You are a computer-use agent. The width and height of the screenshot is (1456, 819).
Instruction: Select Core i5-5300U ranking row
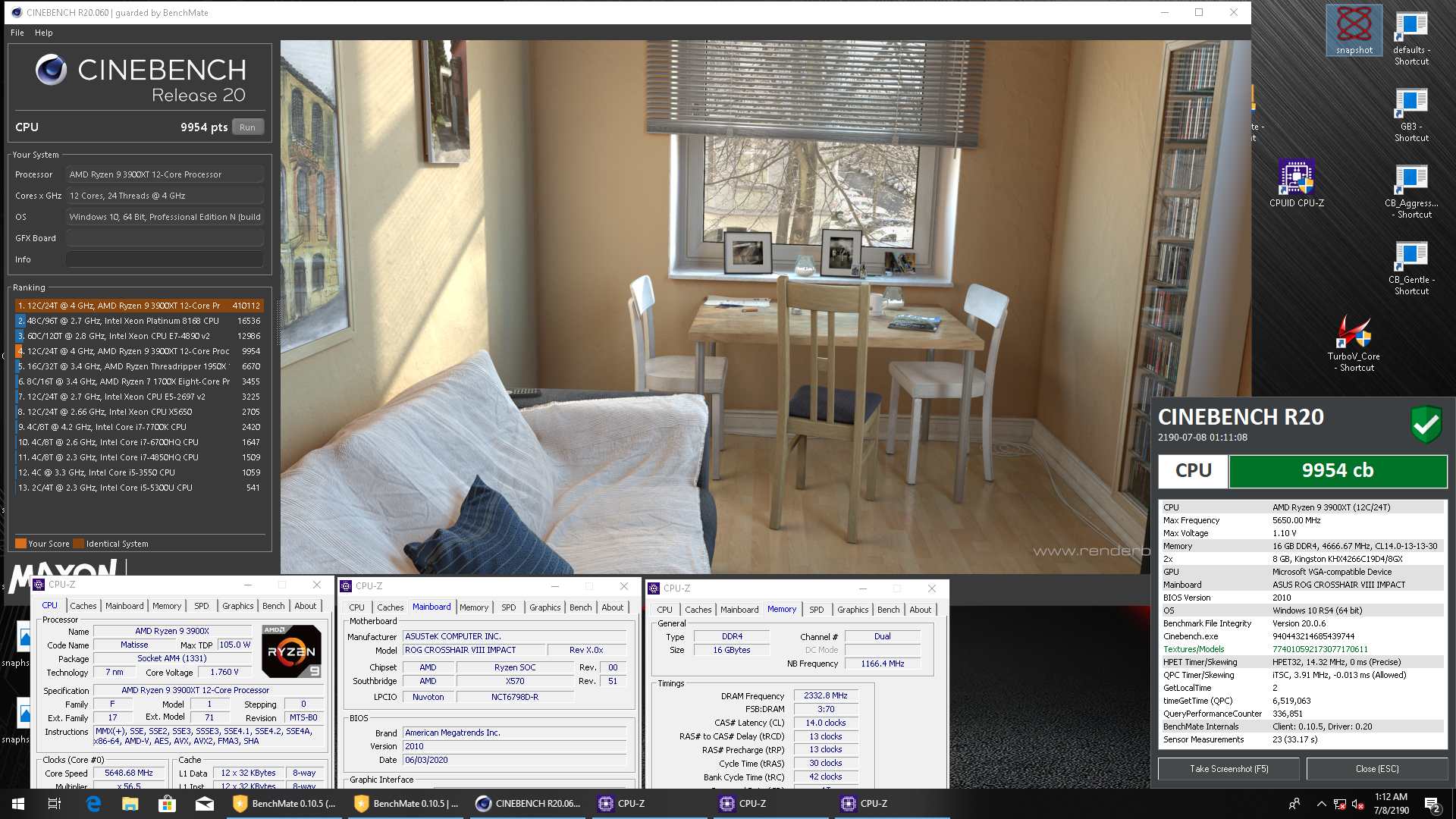(x=140, y=488)
